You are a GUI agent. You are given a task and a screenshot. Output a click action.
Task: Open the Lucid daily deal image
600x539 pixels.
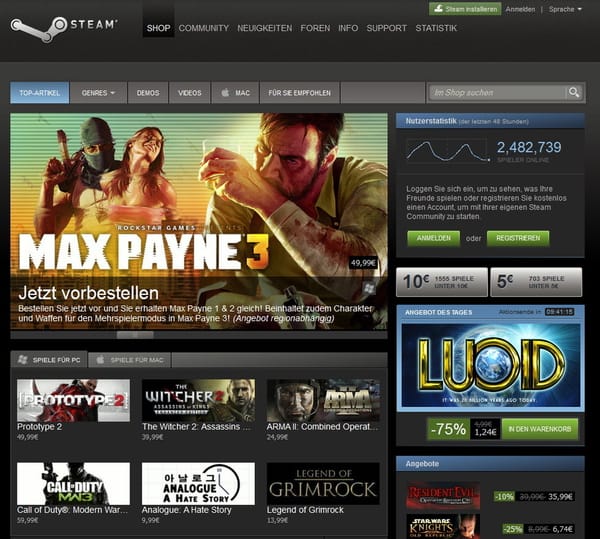[491, 365]
